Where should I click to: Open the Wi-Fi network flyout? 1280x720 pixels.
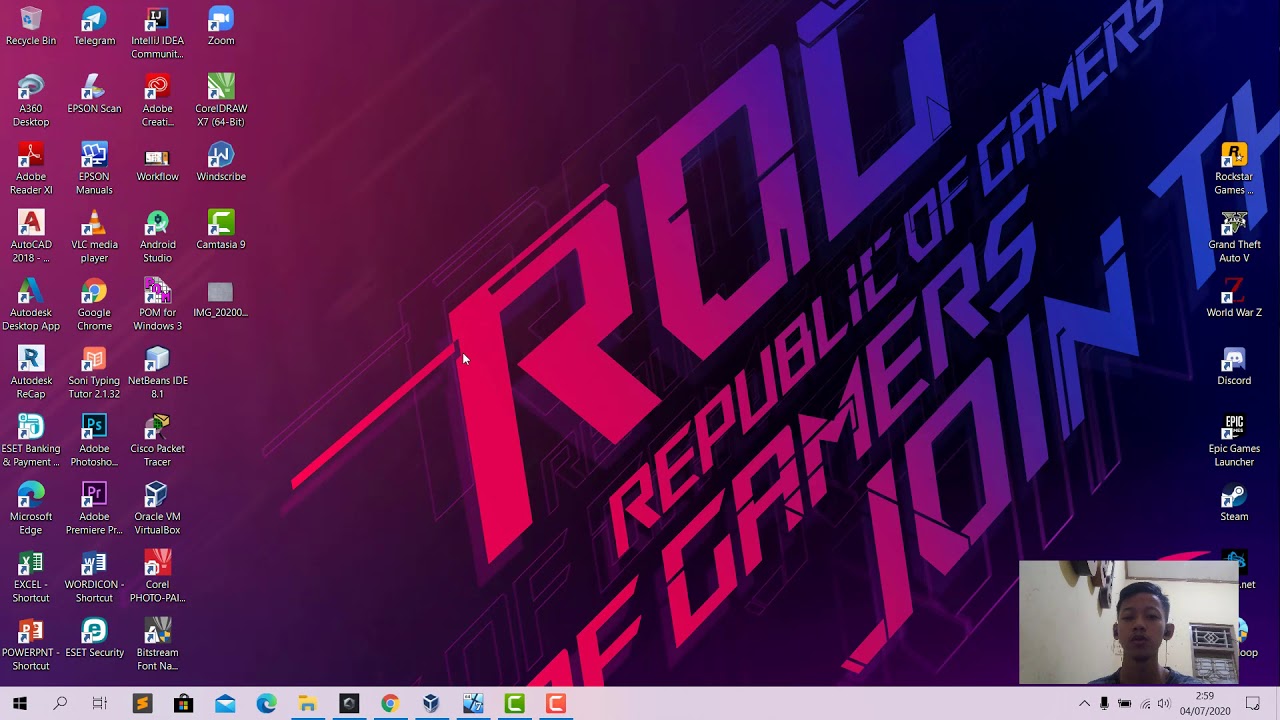click(x=1145, y=704)
